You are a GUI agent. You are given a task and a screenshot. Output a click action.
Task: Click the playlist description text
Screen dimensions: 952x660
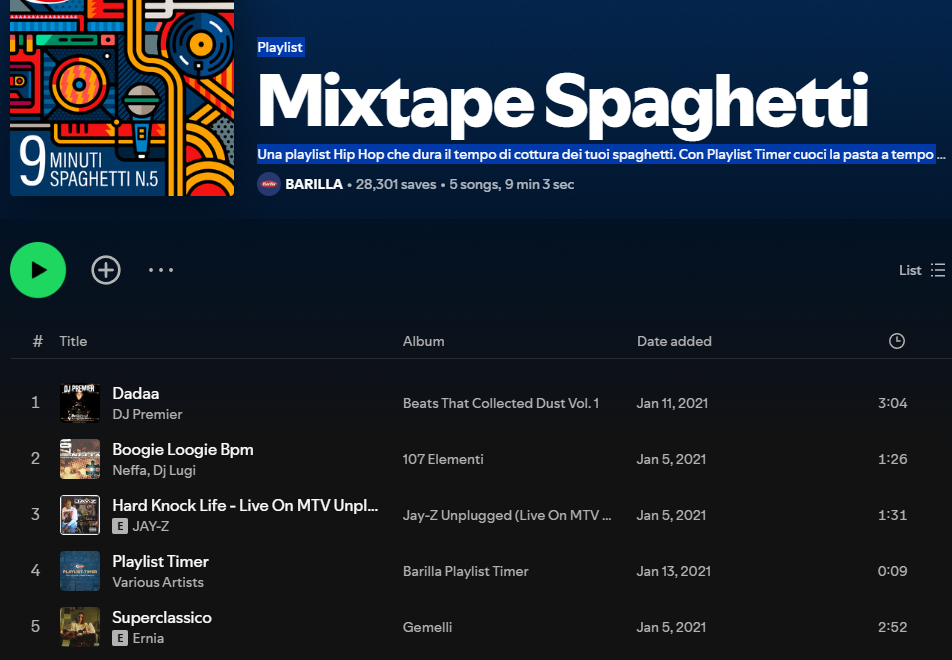point(601,154)
